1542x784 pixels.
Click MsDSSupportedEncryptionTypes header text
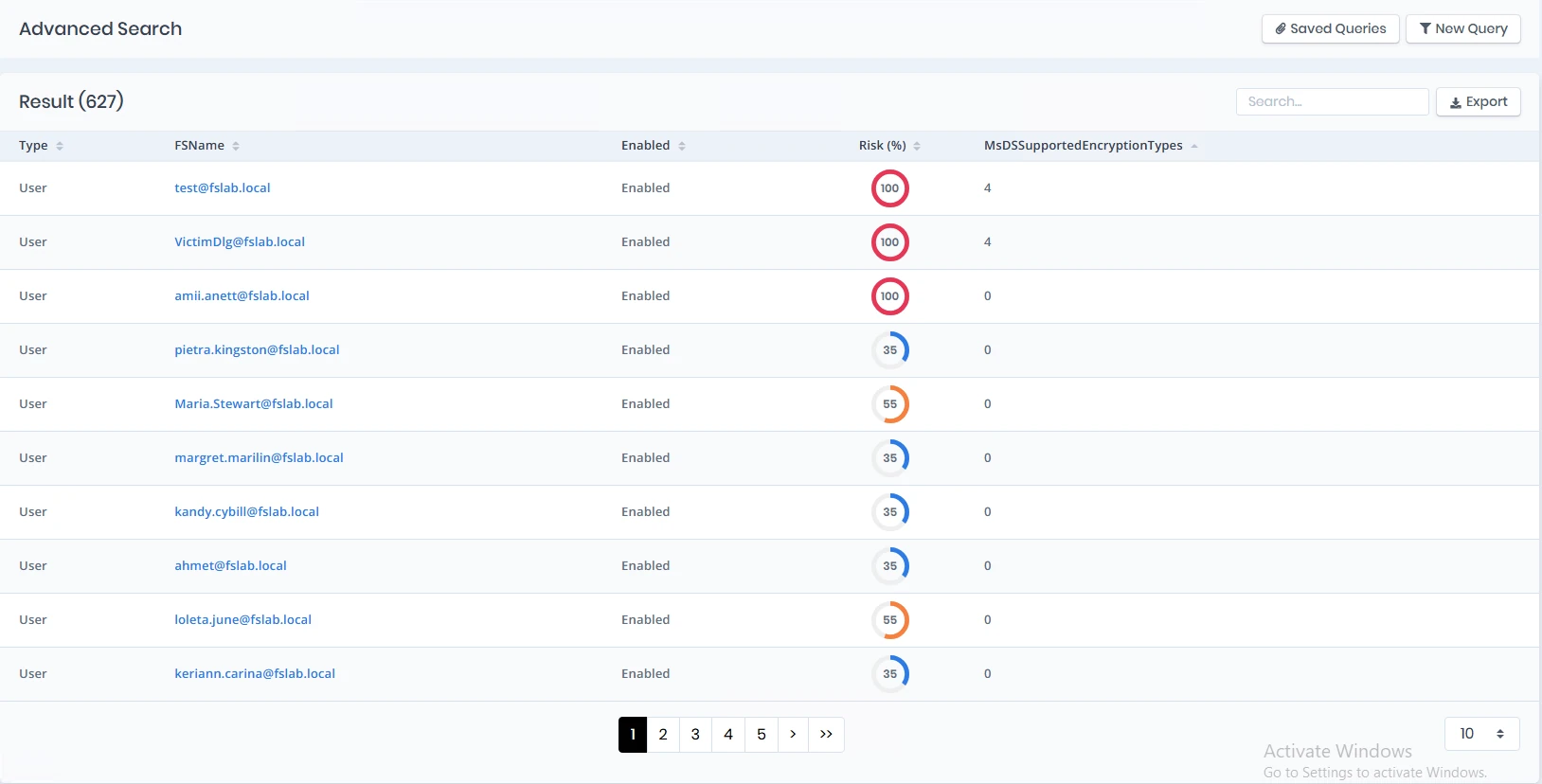pos(1084,146)
